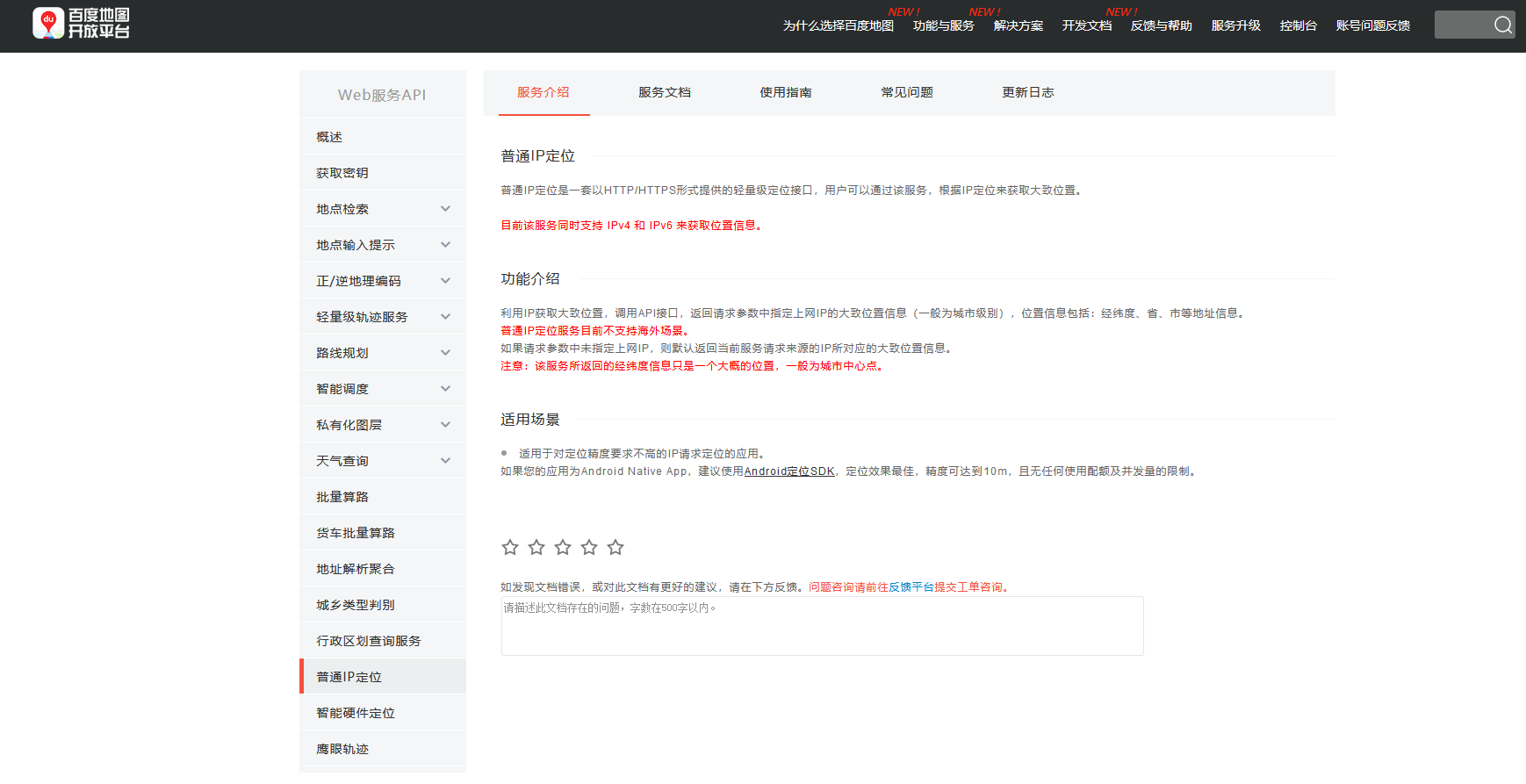Click the red 不支持海外场景 notice text
1526x784 pixels.
click(595, 331)
